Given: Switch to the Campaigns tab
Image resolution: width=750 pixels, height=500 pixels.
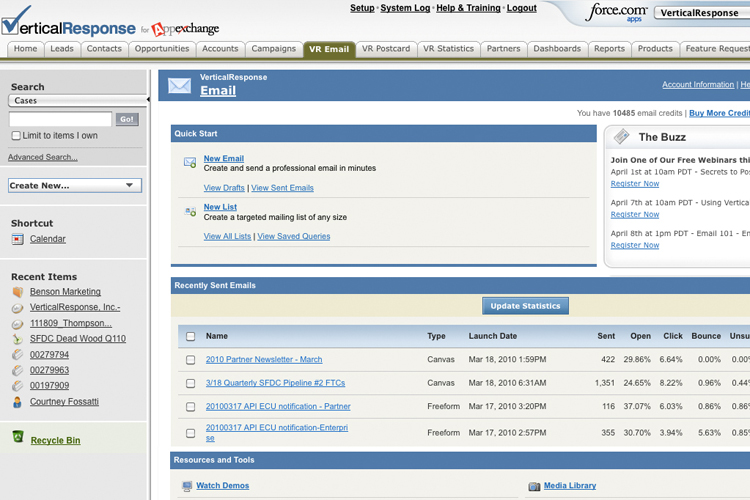Looking at the screenshot, I should tap(273, 48).
